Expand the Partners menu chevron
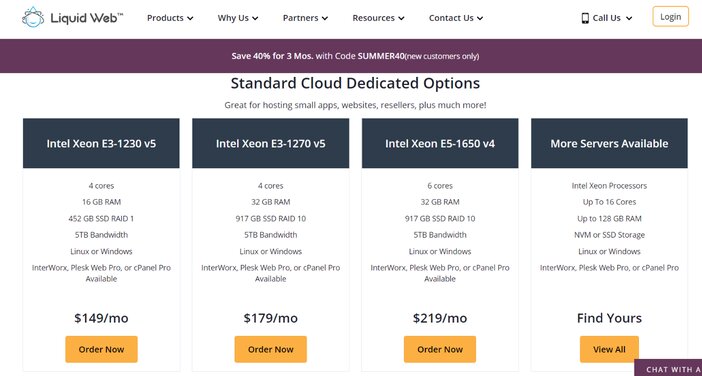 coord(325,18)
